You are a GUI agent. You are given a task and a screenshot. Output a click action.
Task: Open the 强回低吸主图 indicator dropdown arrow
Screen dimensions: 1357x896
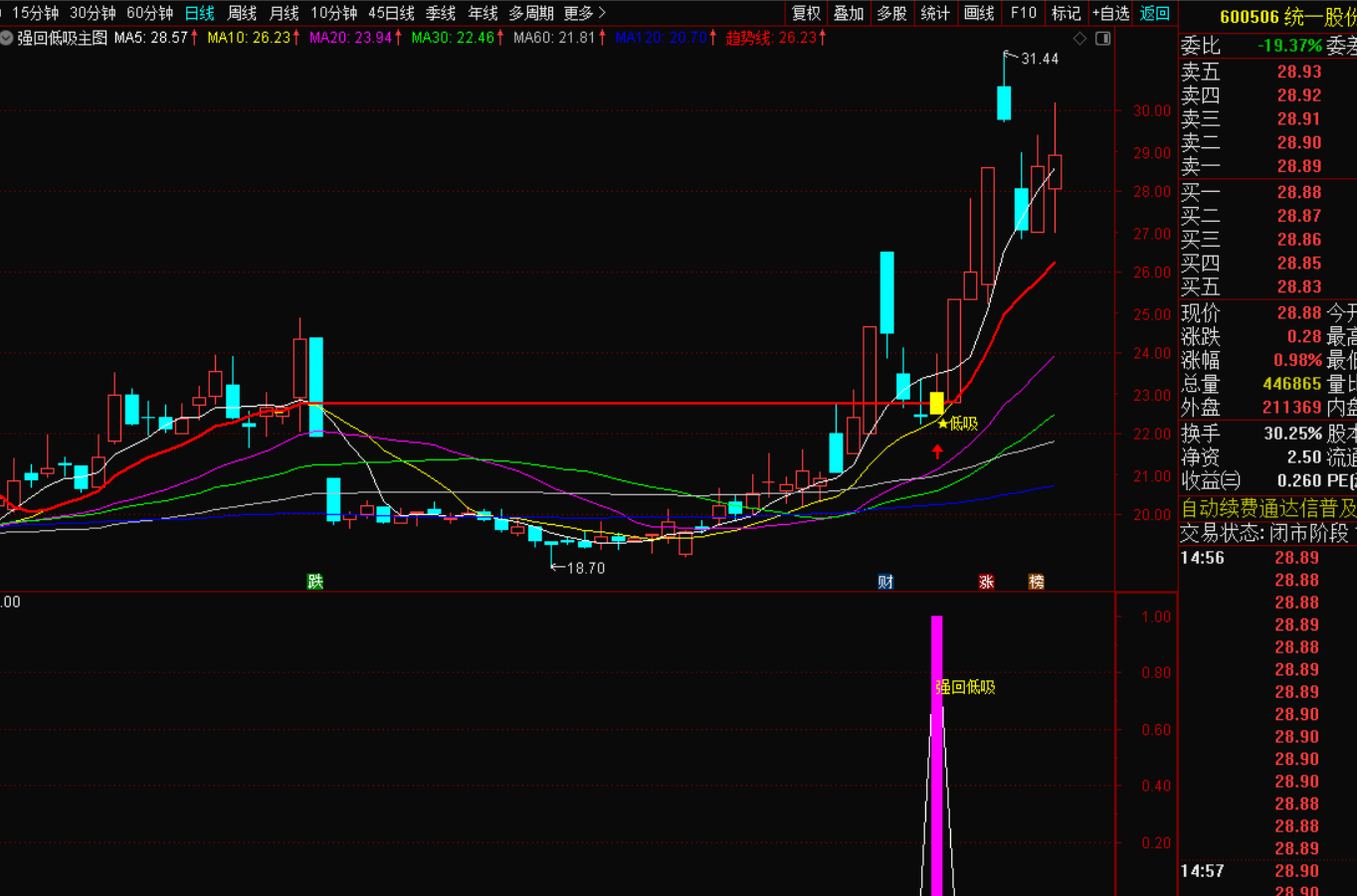tap(7, 39)
